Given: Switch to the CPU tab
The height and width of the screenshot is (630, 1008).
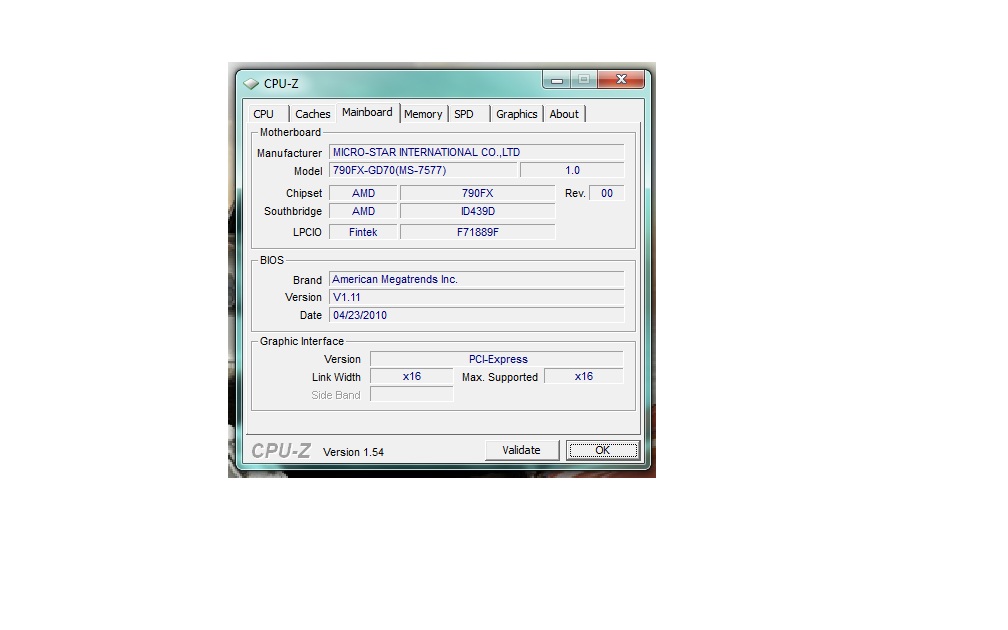Looking at the screenshot, I should 264,114.
